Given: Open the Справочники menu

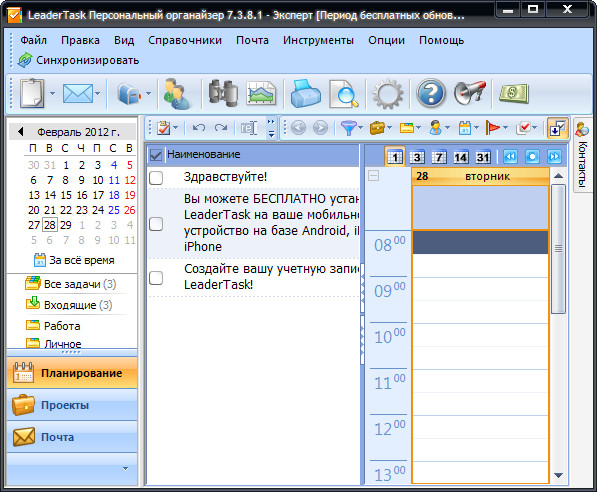Looking at the screenshot, I should coord(185,40).
